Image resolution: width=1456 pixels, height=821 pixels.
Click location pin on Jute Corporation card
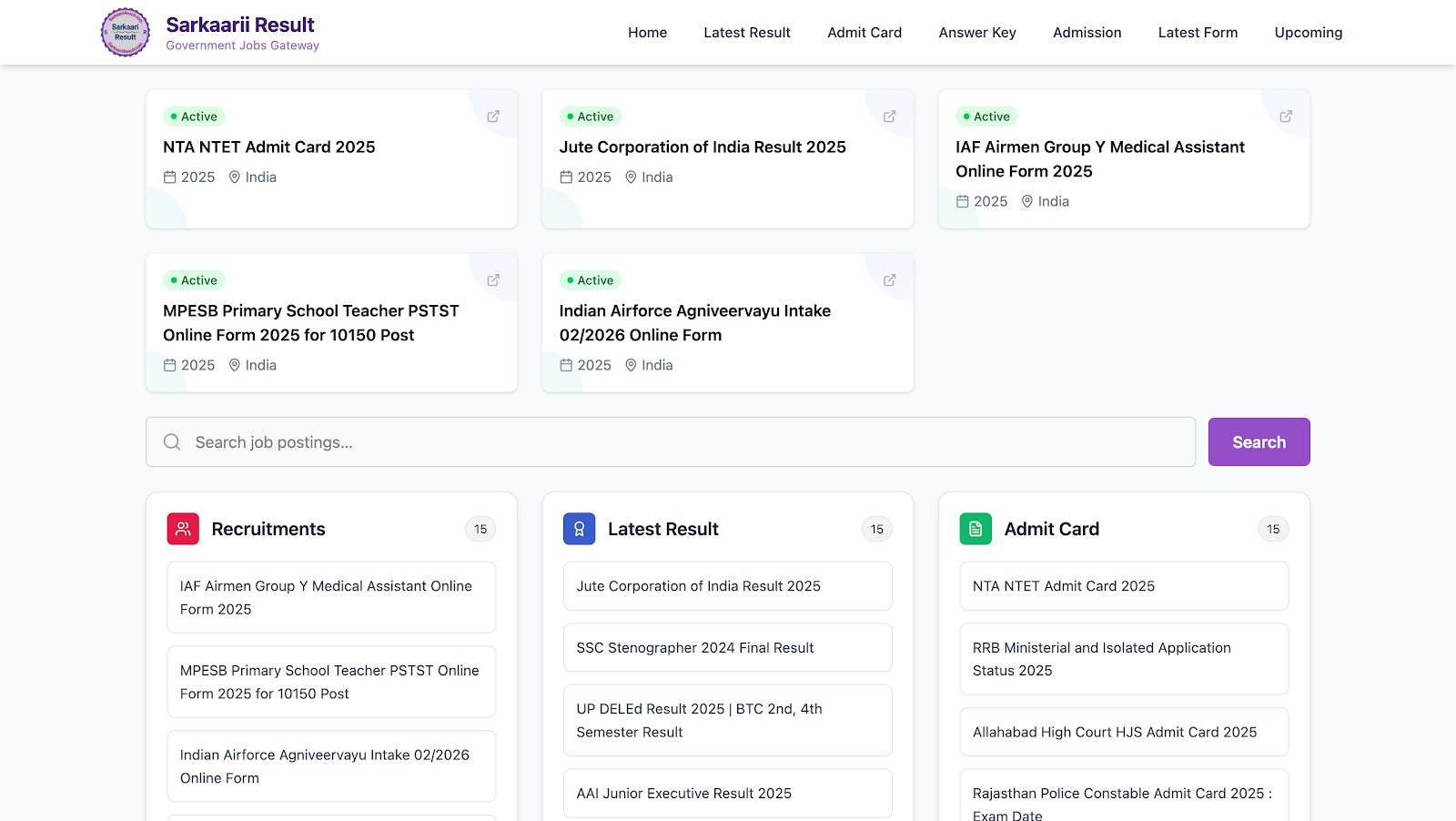631,177
